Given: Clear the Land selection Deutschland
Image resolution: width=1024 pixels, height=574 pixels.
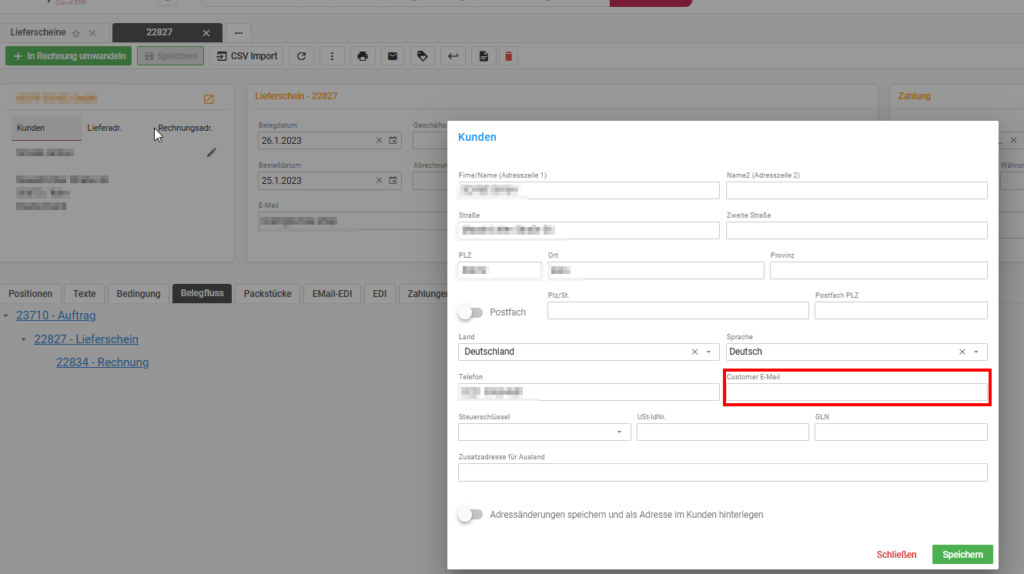Looking at the screenshot, I should [x=695, y=352].
